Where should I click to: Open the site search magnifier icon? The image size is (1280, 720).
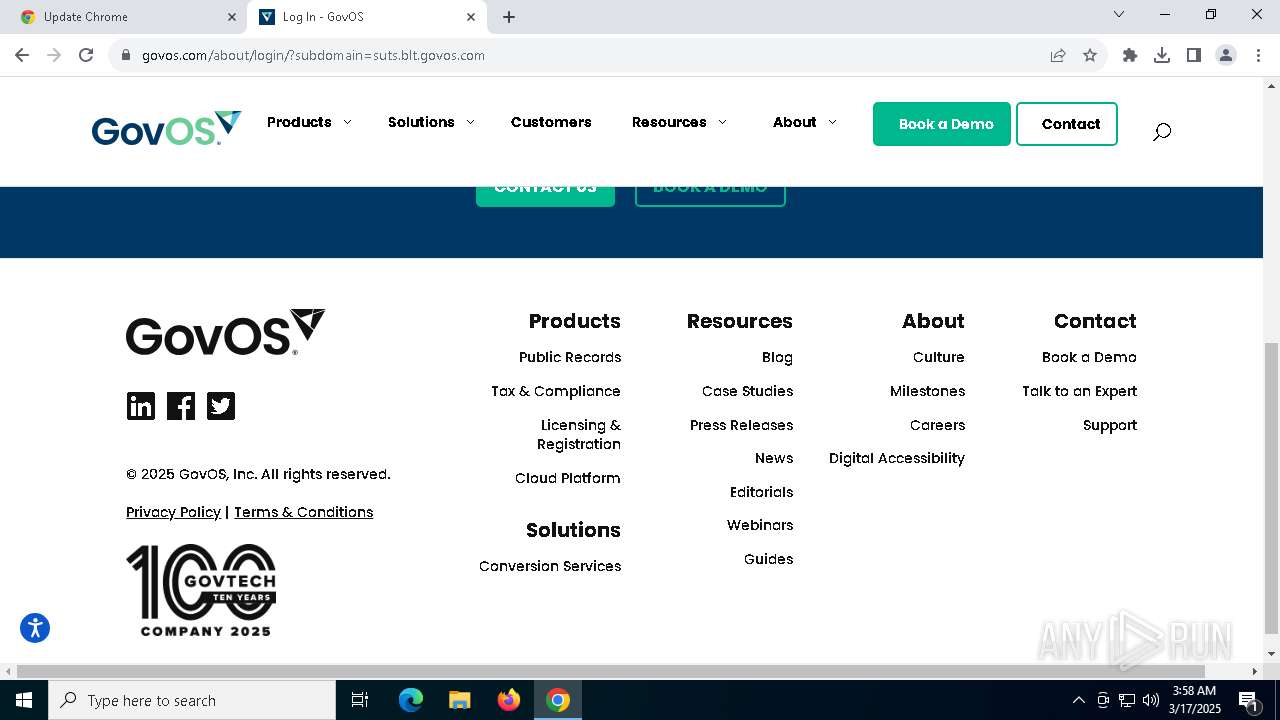click(x=1161, y=131)
